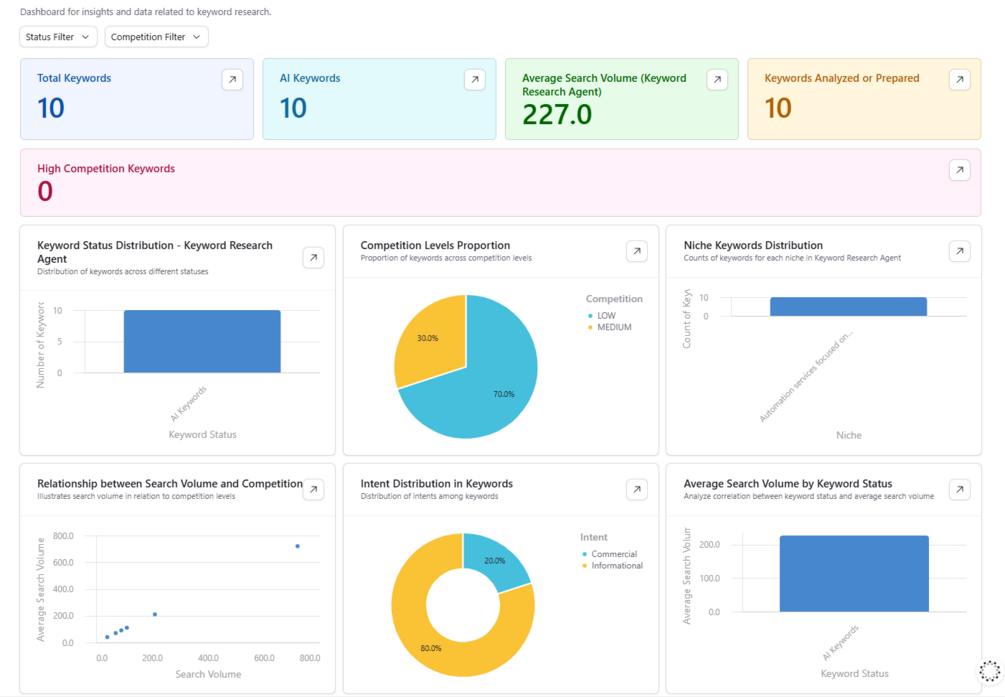Click the High Competition Keywords value 0

[45, 191]
